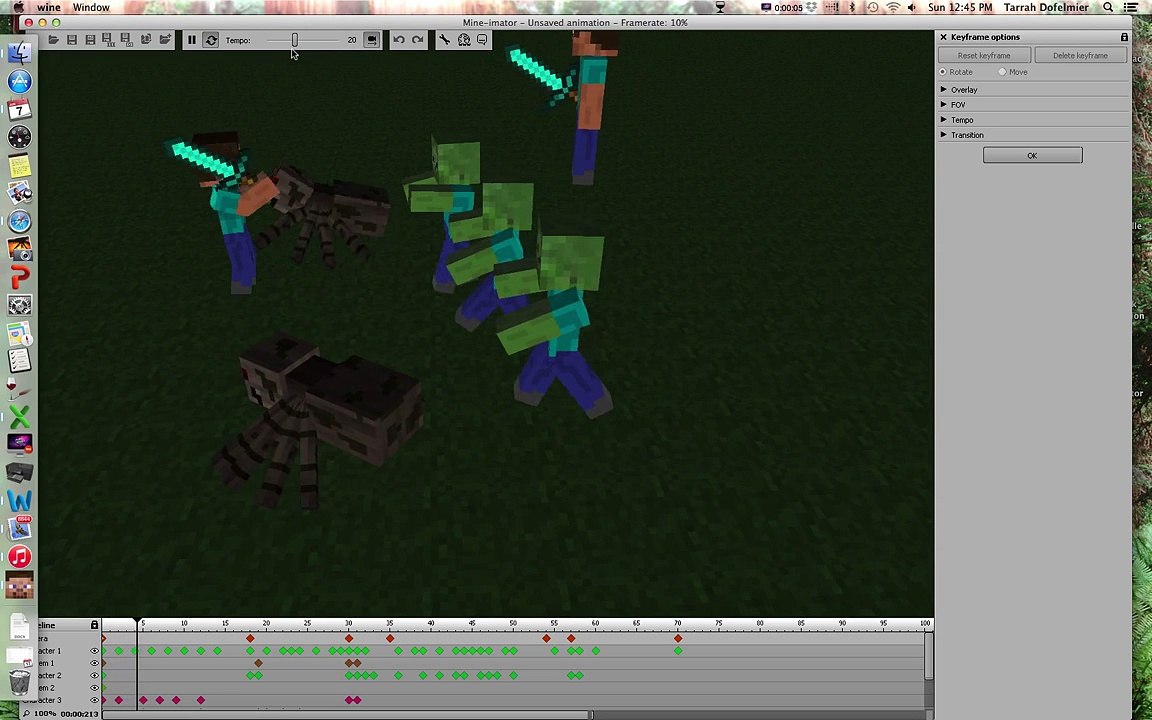Select the Rotate radio button
This screenshot has width=1152, height=720.
pos(943,72)
